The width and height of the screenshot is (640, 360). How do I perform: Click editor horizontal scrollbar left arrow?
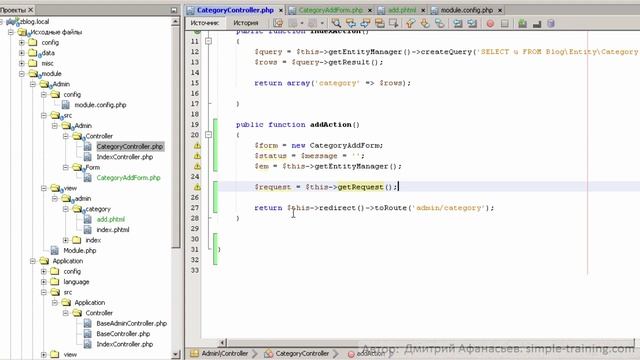click(222, 342)
